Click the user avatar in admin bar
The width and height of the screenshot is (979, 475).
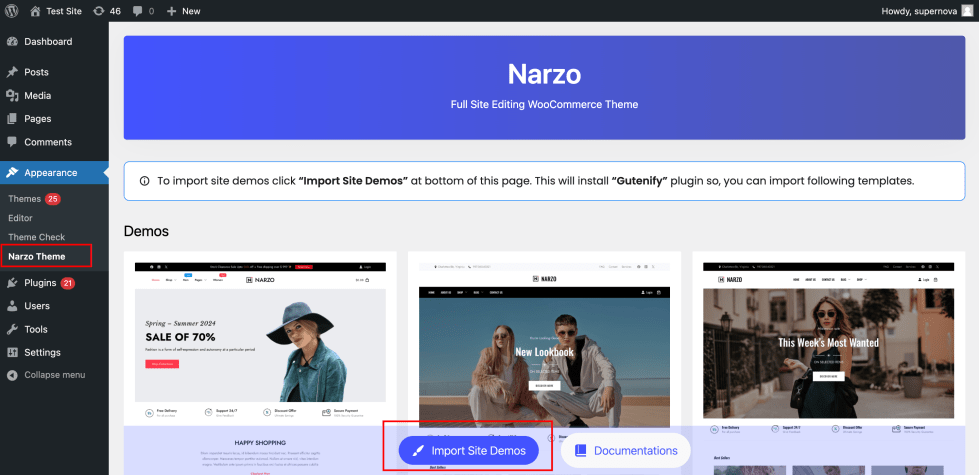tap(967, 11)
